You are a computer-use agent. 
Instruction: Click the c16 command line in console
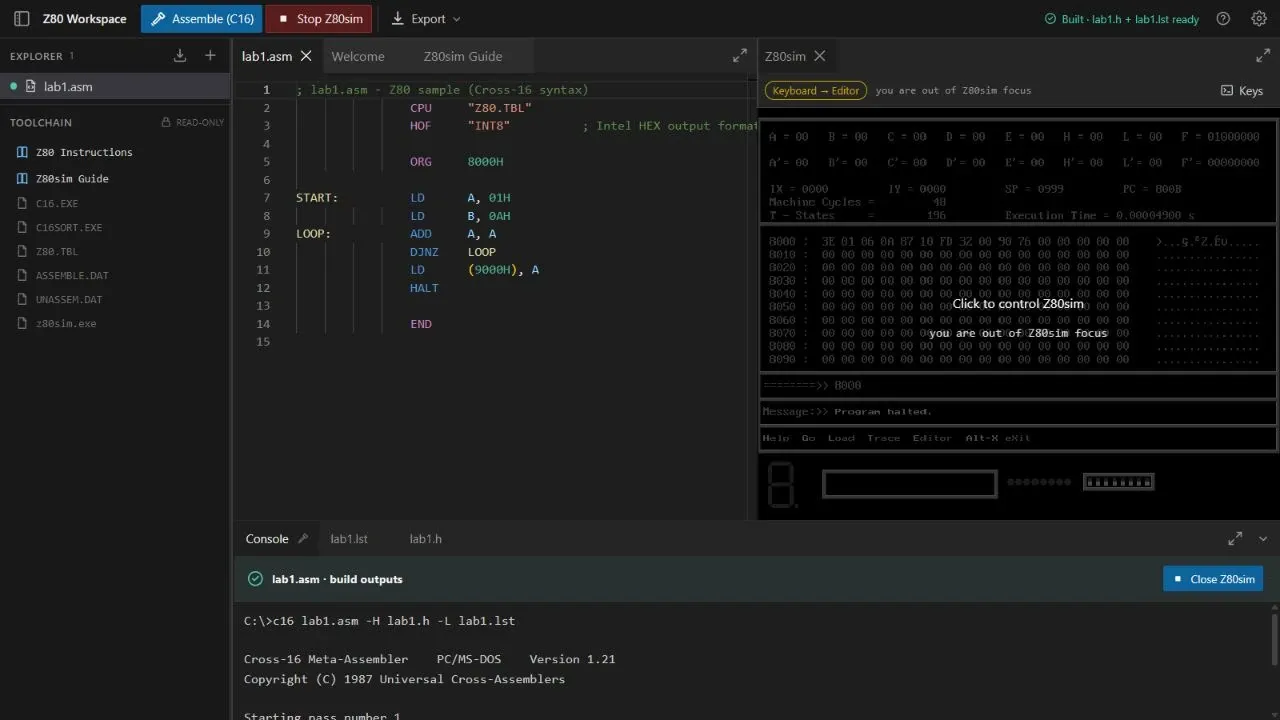379,621
